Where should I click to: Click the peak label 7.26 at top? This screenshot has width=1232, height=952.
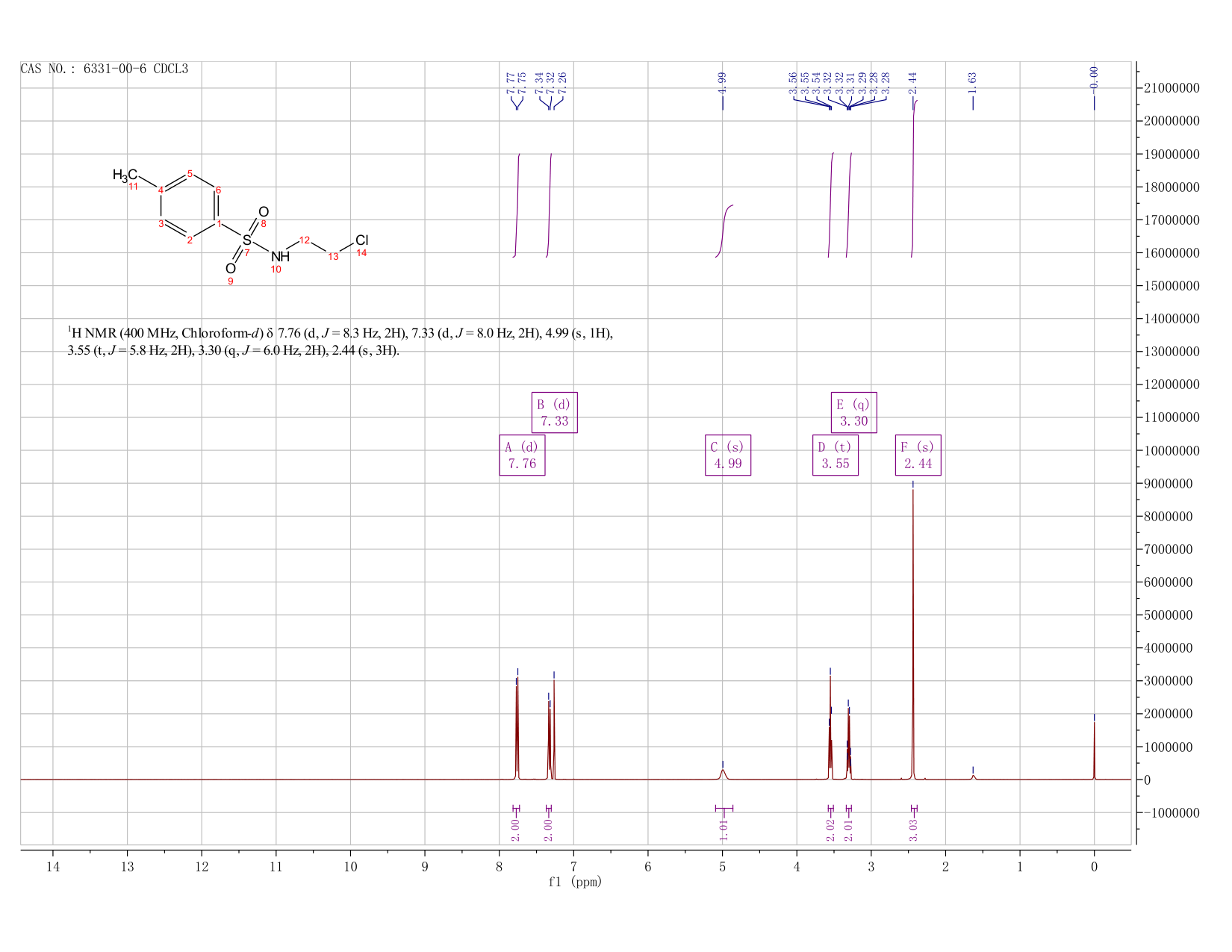562,82
